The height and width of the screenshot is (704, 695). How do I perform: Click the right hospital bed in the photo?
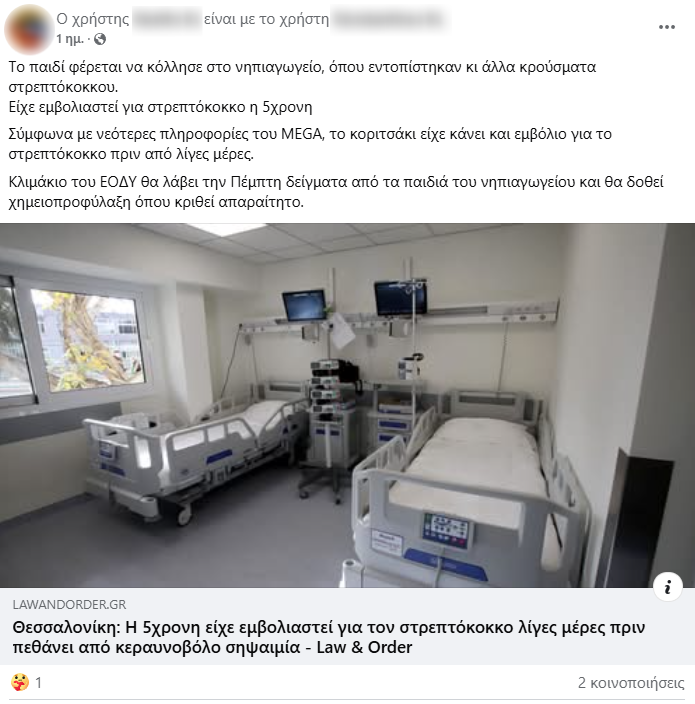pyautogui.click(x=467, y=485)
